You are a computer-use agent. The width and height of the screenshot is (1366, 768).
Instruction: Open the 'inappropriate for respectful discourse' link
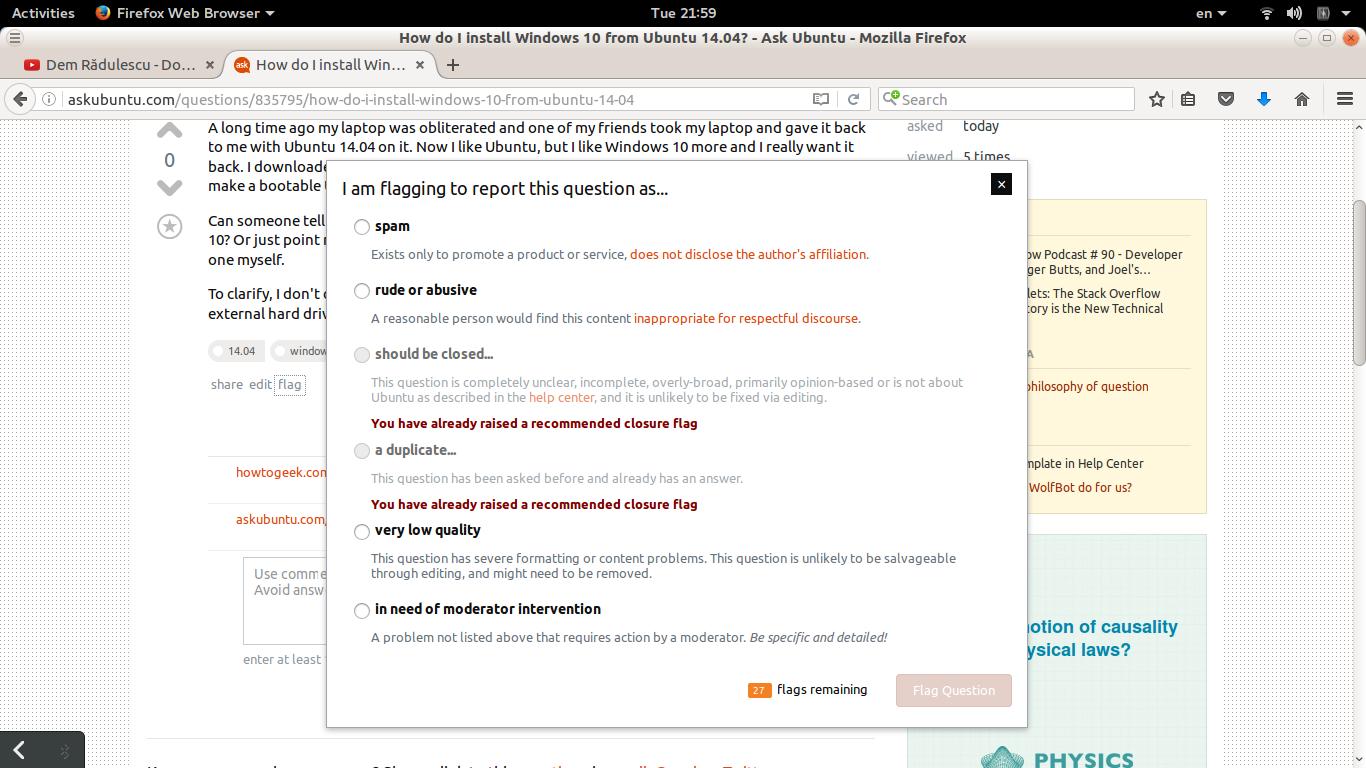746,318
